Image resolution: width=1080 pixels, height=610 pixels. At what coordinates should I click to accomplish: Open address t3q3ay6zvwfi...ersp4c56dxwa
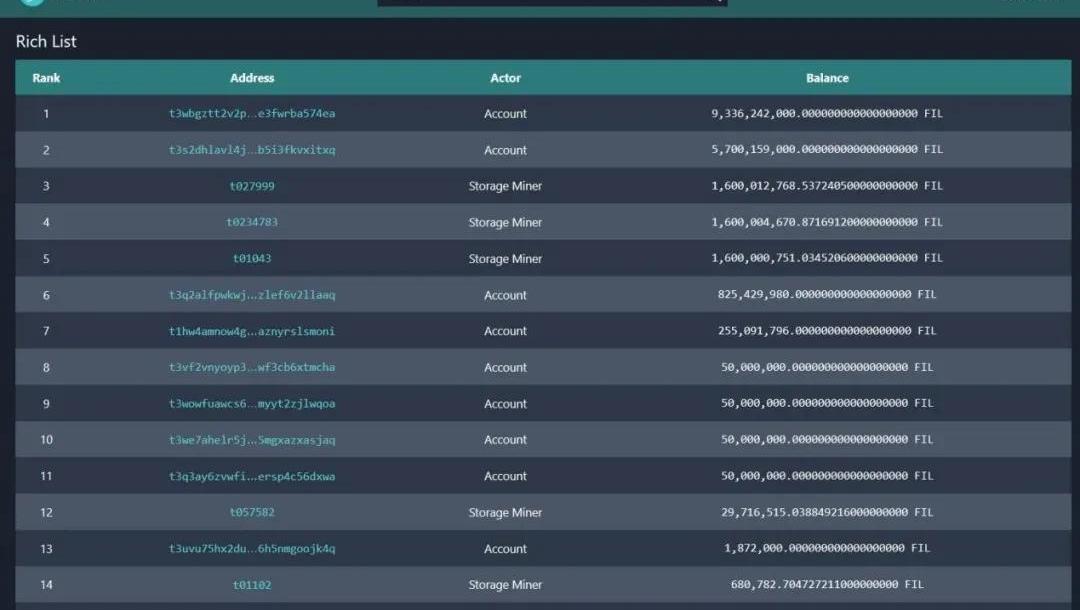point(252,477)
